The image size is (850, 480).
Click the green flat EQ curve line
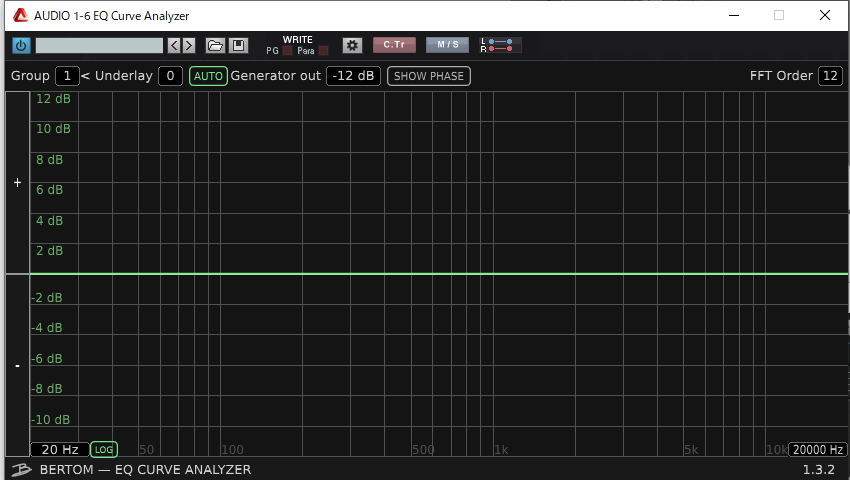coord(439,274)
